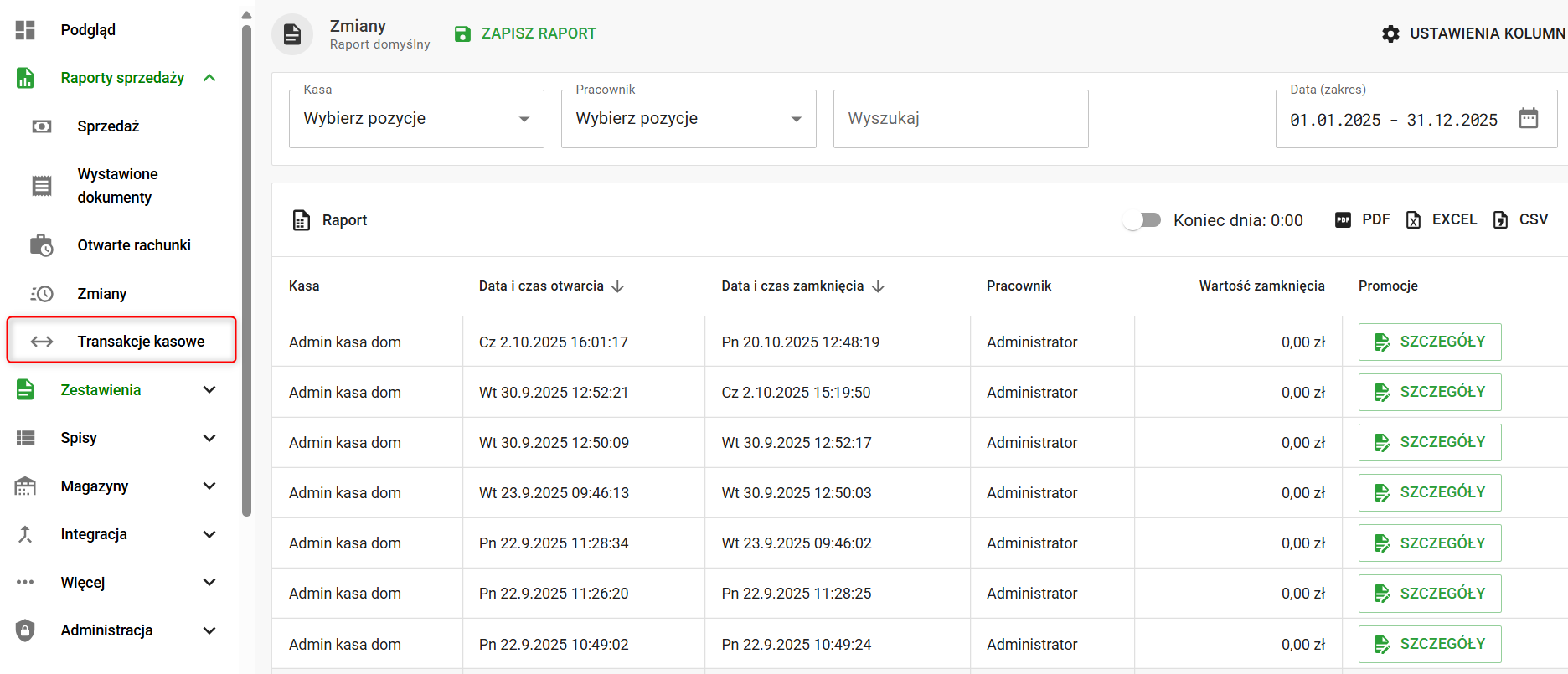The height and width of the screenshot is (674, 1568).
Task: Click the green save report icon
Action: coord(462,33)
